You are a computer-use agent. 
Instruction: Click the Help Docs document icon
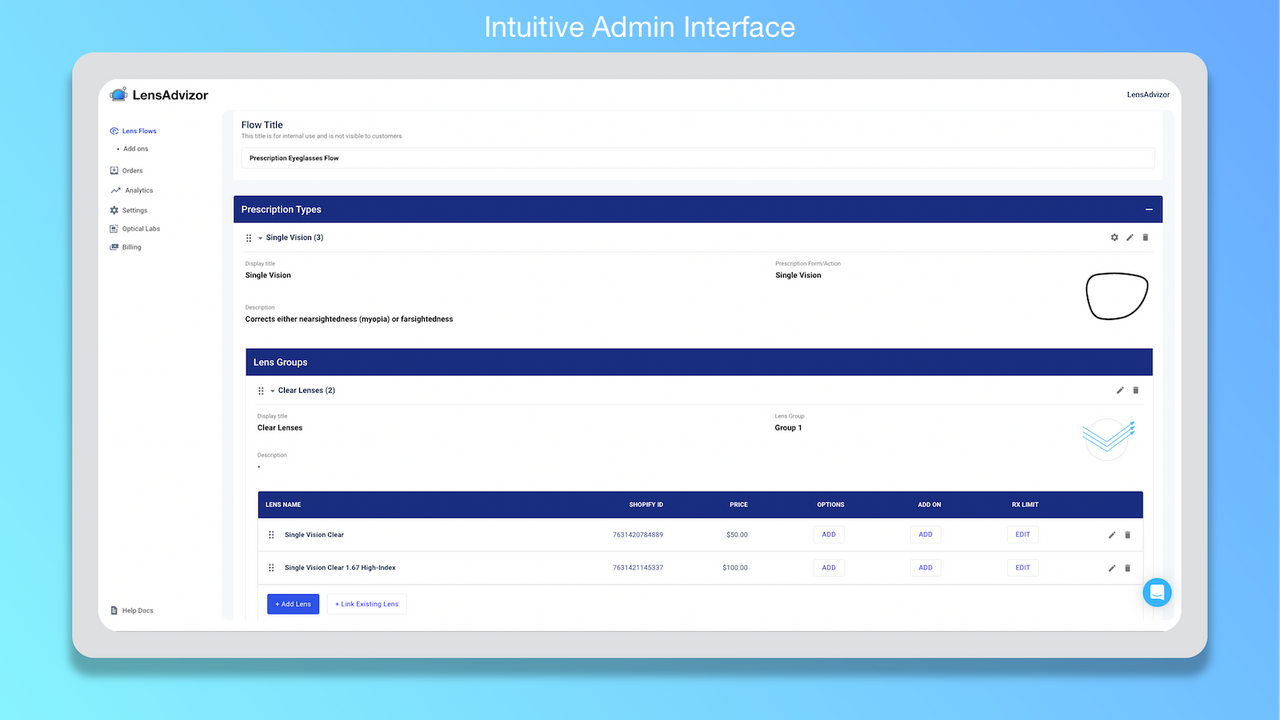click(x=114, y=610)
